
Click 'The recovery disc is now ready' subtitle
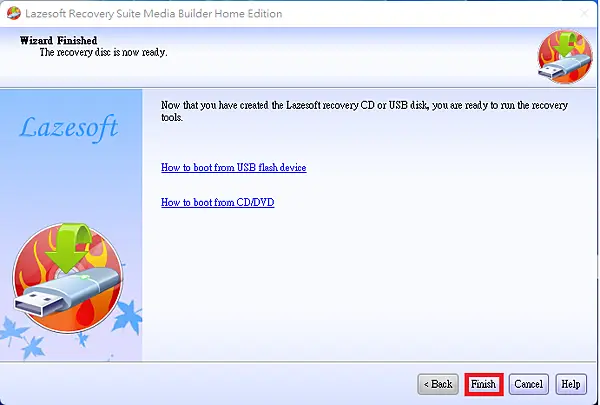[x=103, y=52]
